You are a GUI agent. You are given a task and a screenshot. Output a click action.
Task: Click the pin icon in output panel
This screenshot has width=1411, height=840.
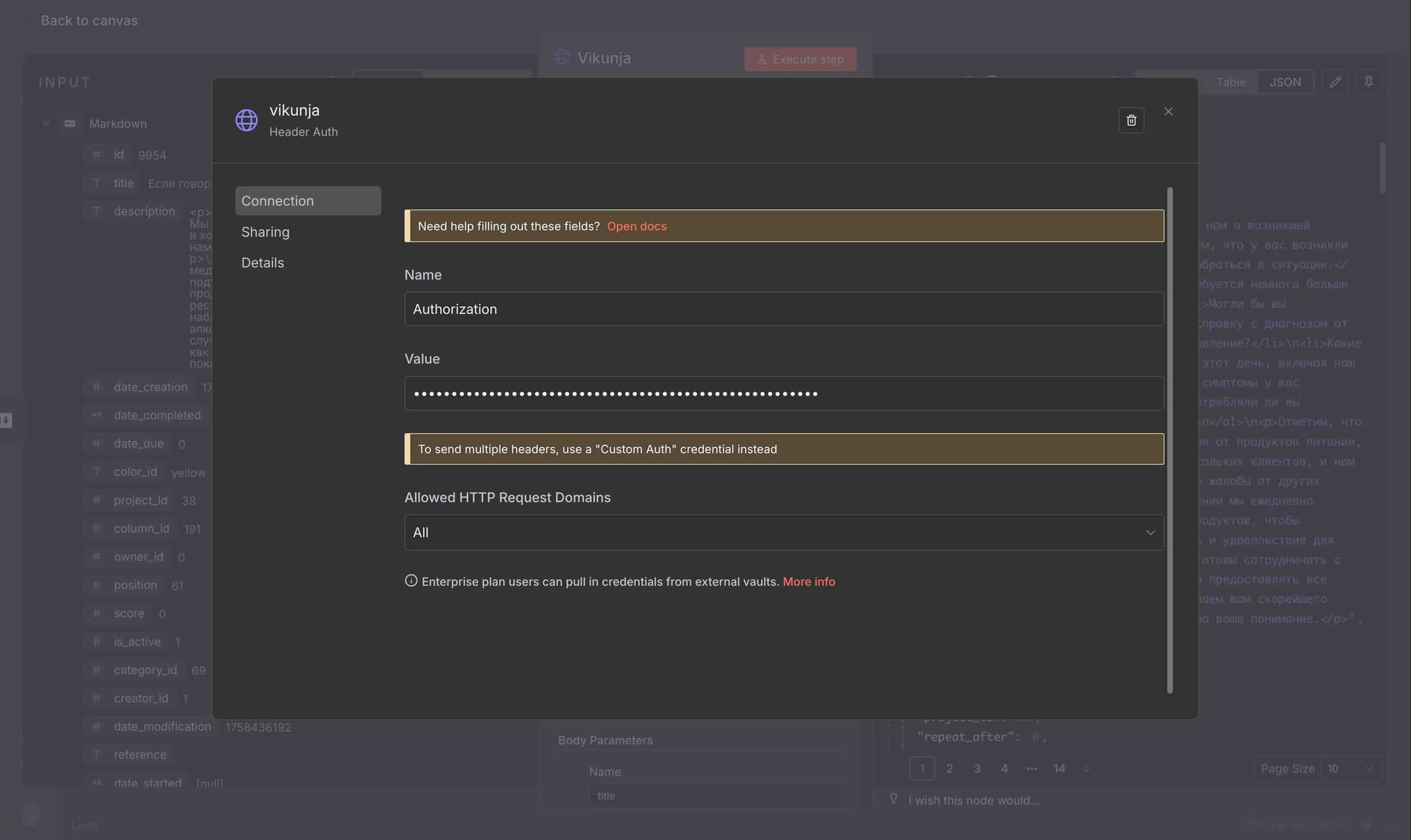click(1368, 82)
